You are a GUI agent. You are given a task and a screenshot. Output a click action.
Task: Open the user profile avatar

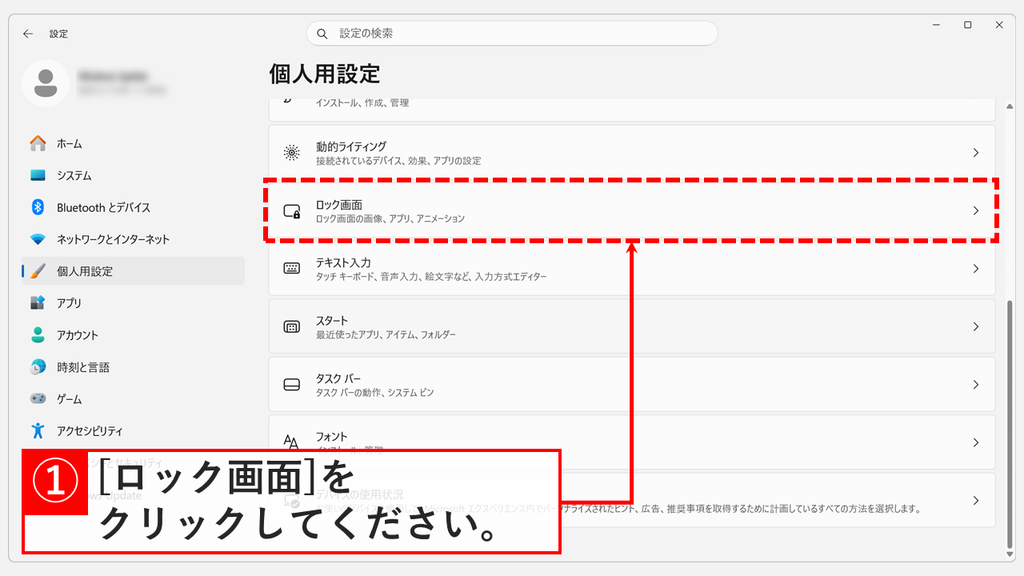coord(46,83)
